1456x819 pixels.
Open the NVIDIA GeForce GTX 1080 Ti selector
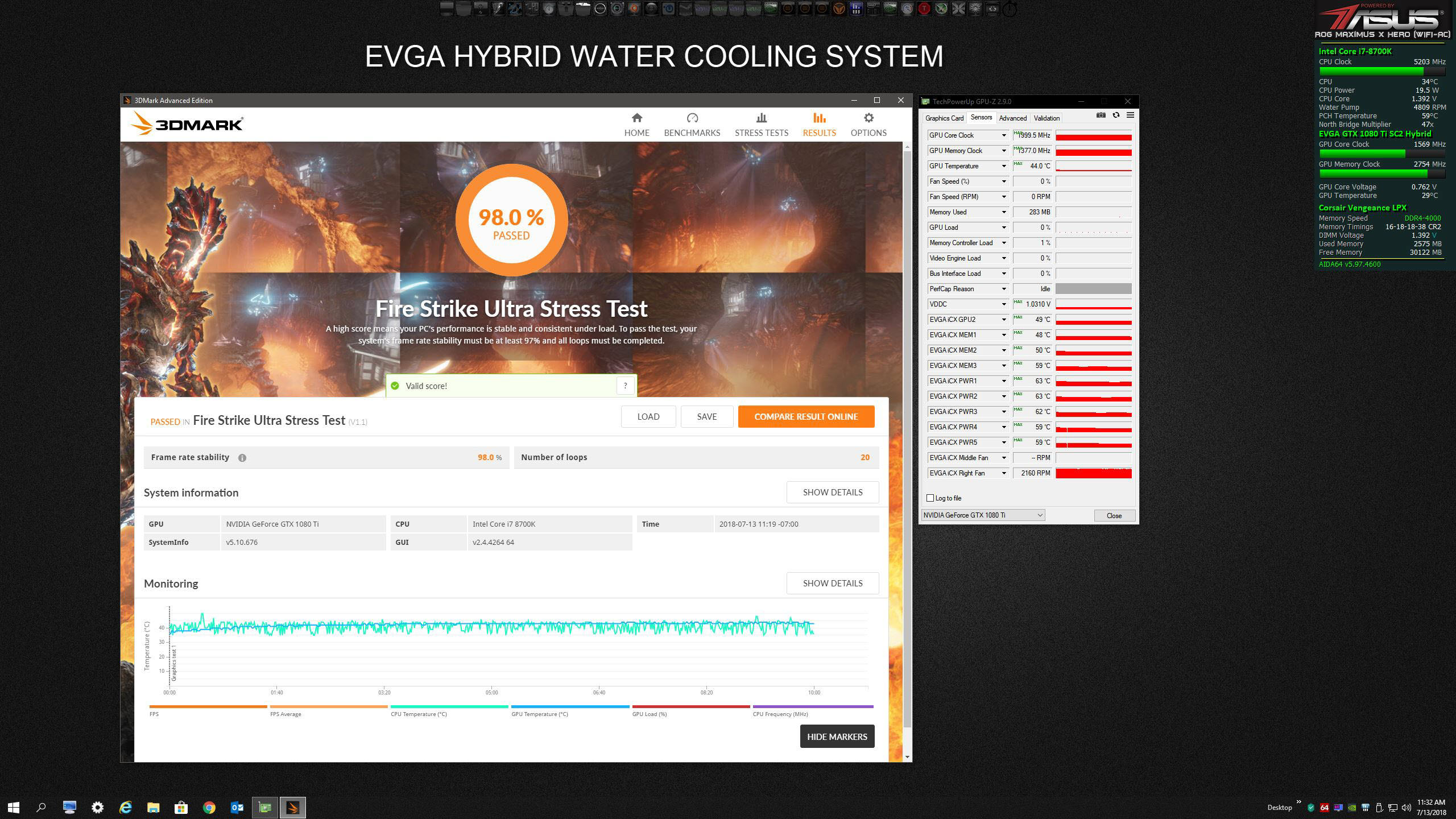983,515
